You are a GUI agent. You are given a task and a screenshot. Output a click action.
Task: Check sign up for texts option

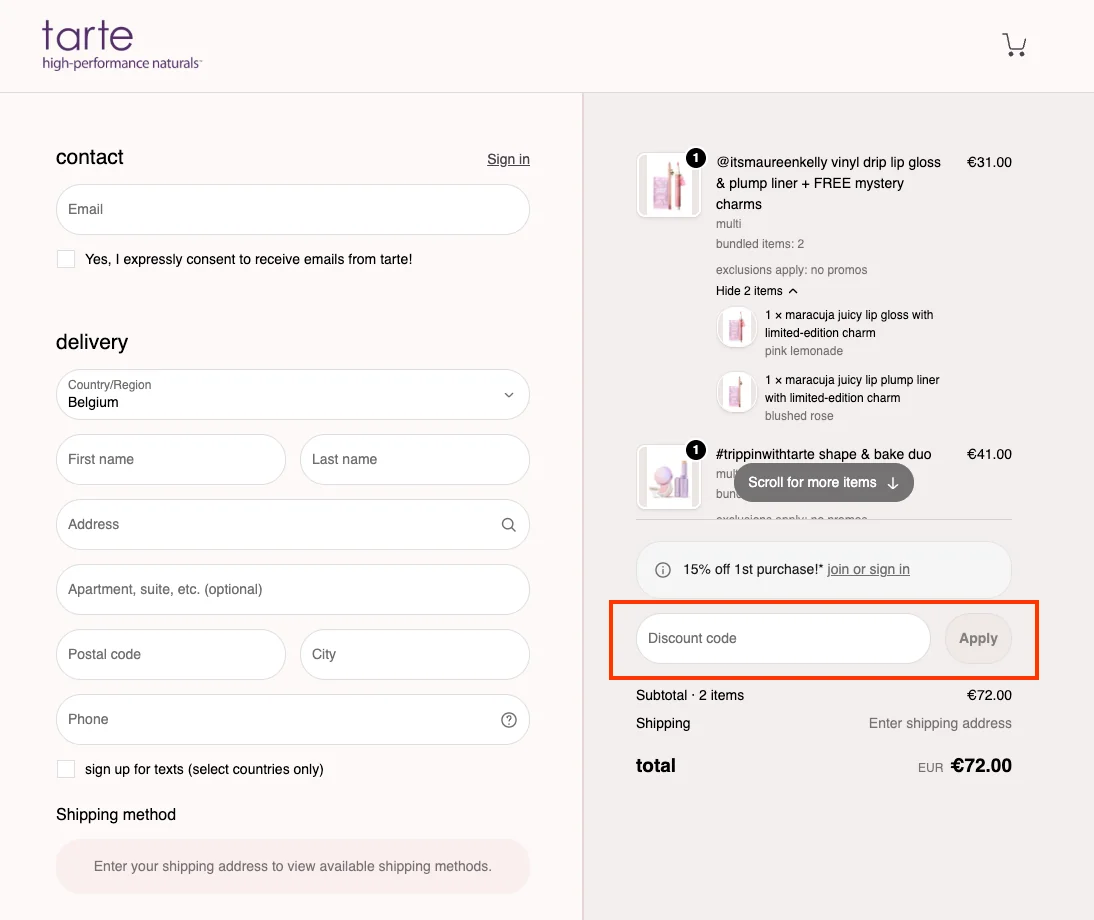coord(65,768)
